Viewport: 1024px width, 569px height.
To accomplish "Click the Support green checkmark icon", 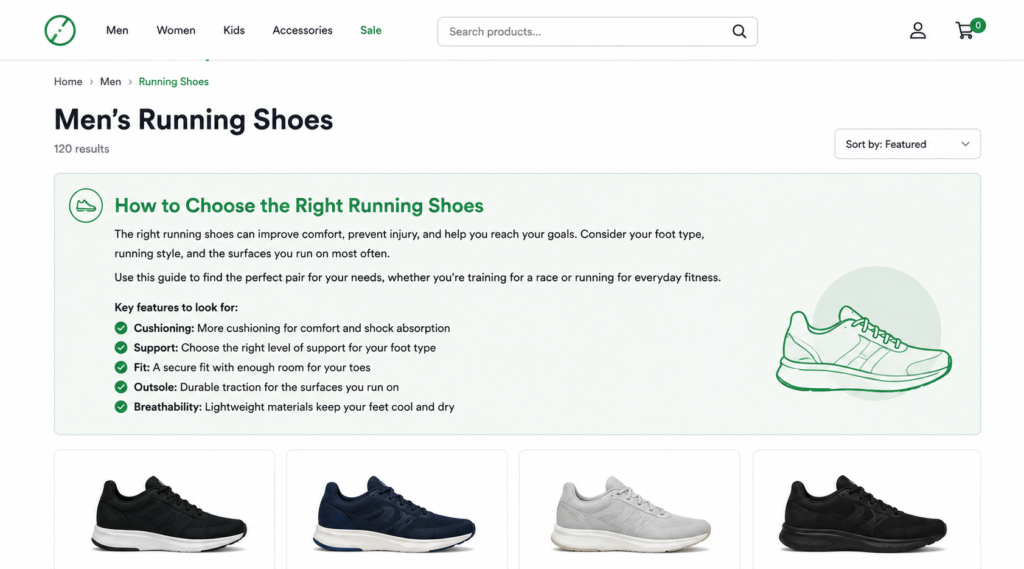I will coord(121,348).
